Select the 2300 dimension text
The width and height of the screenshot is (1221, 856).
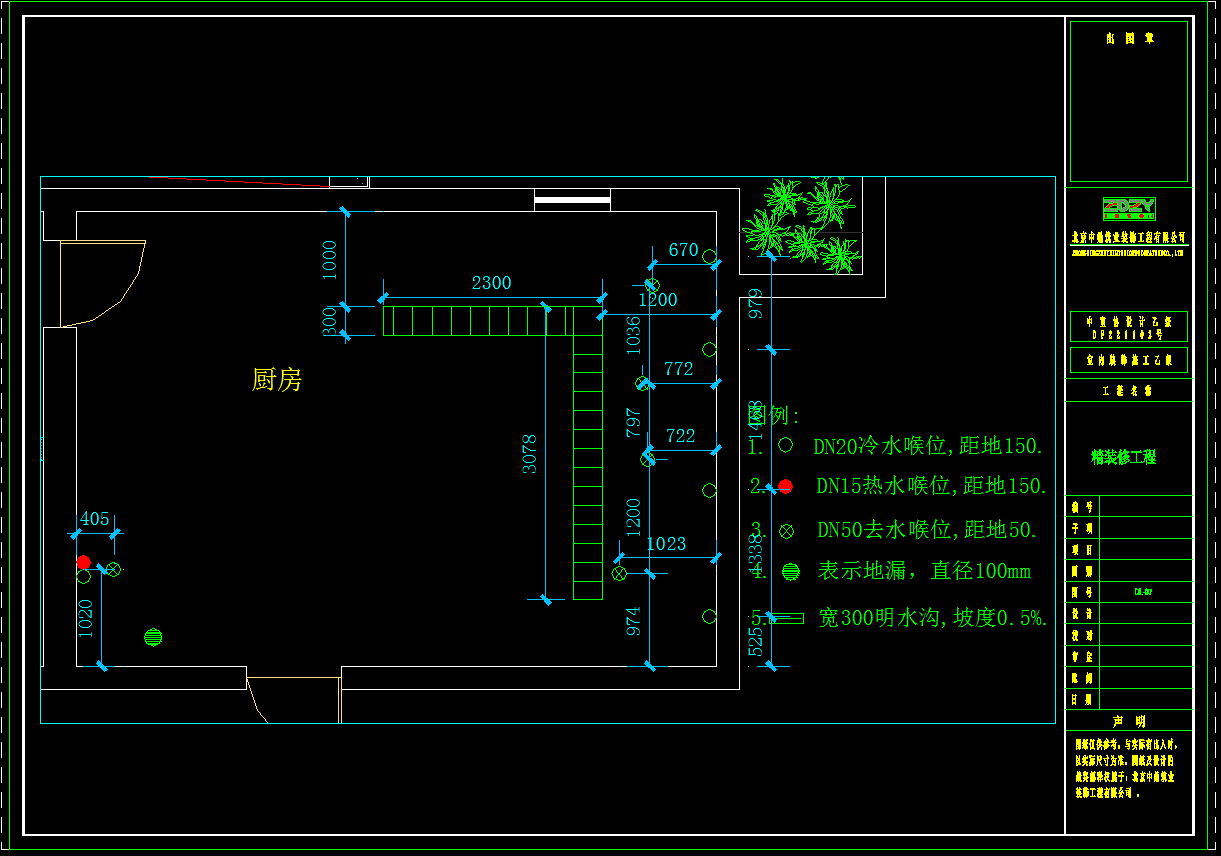click(491, 283)
